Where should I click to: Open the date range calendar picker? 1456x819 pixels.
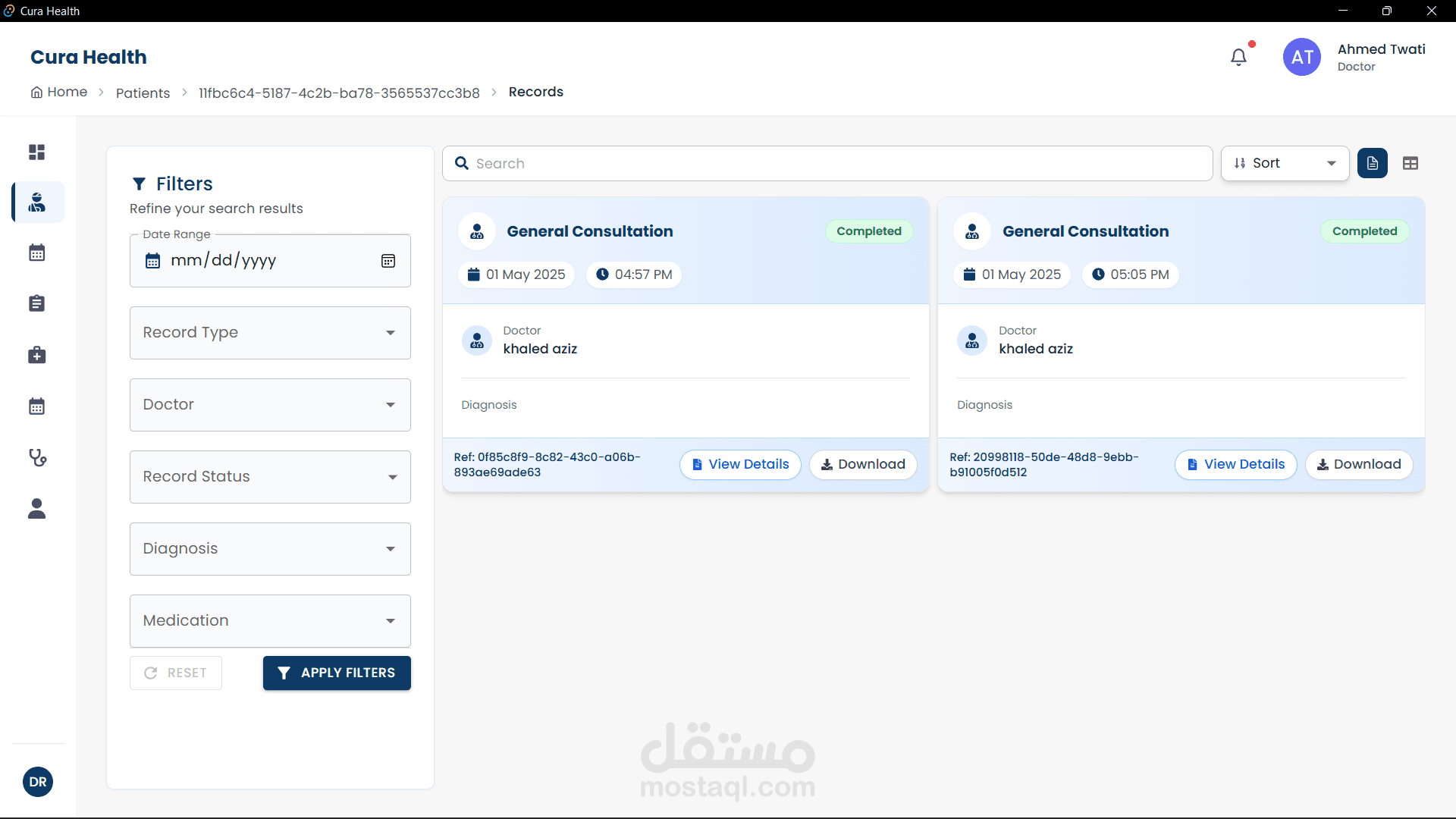click(x=388, y=261)
